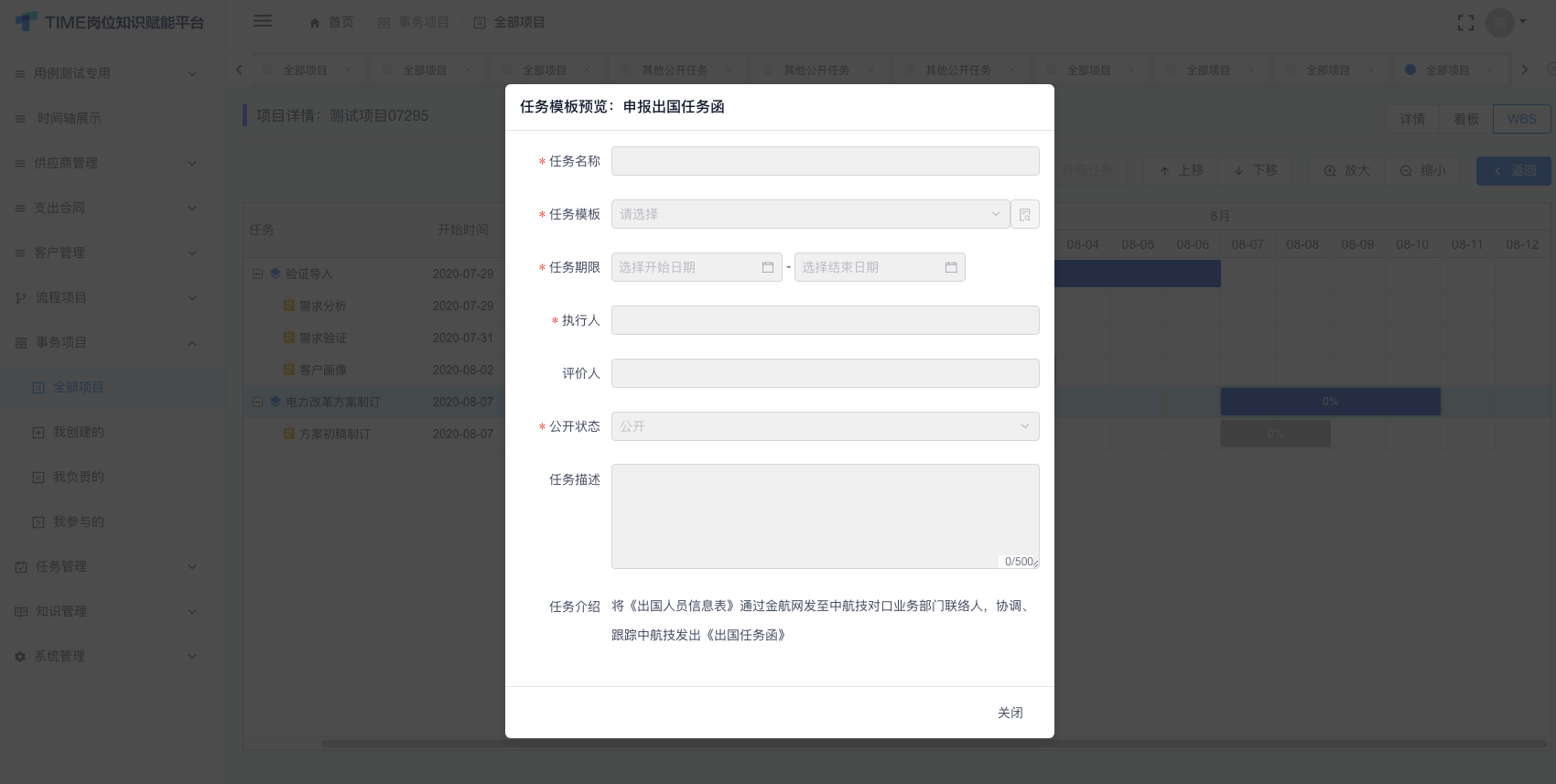
Task: Click the 上移 button
Action: [x=1182, y=170]
